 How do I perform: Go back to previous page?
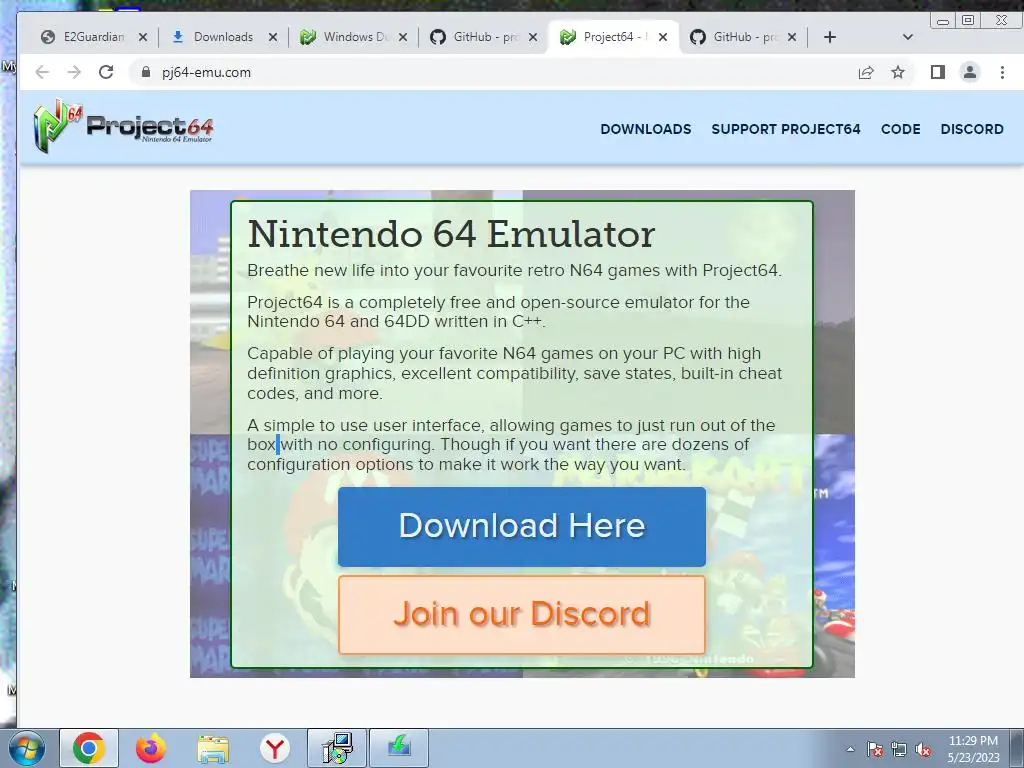coord(42,72)
